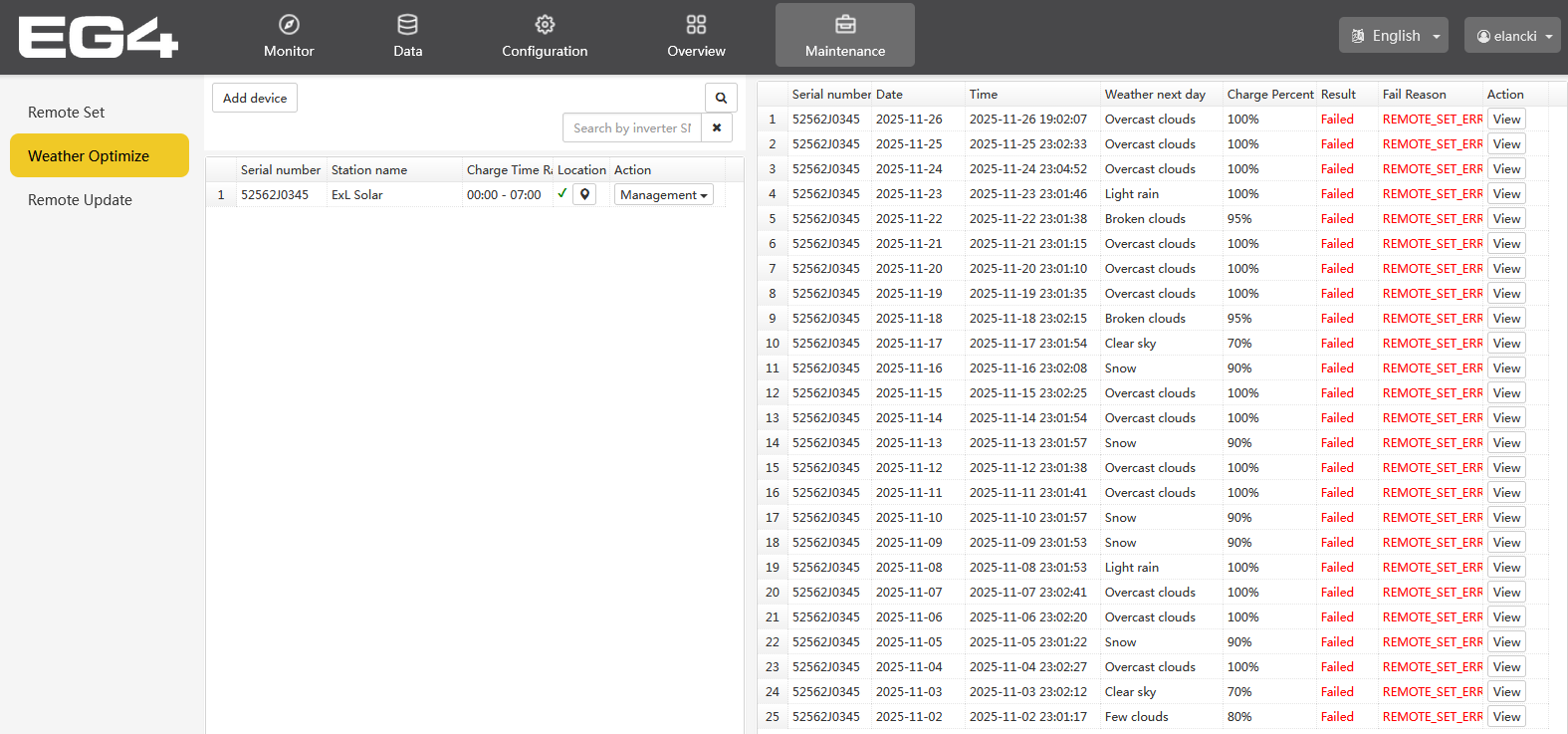Click the green checkmark in Location column
1568x734 pixels.
tap(562, 193)
